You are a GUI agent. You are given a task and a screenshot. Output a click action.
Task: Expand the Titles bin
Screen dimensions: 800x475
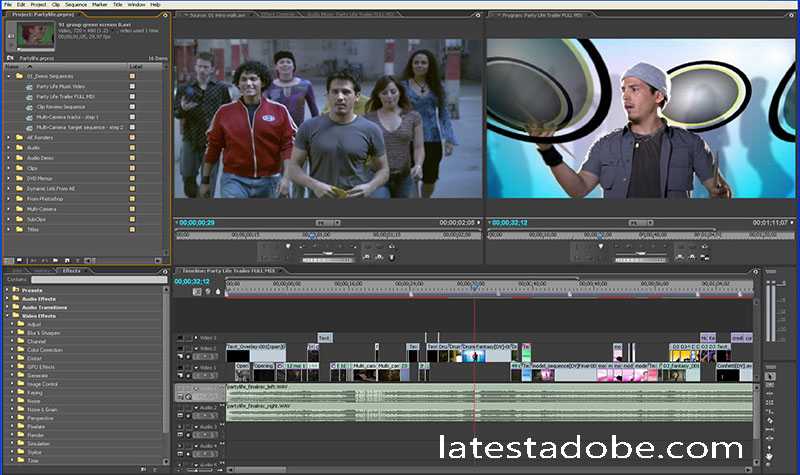coord(9,229)
